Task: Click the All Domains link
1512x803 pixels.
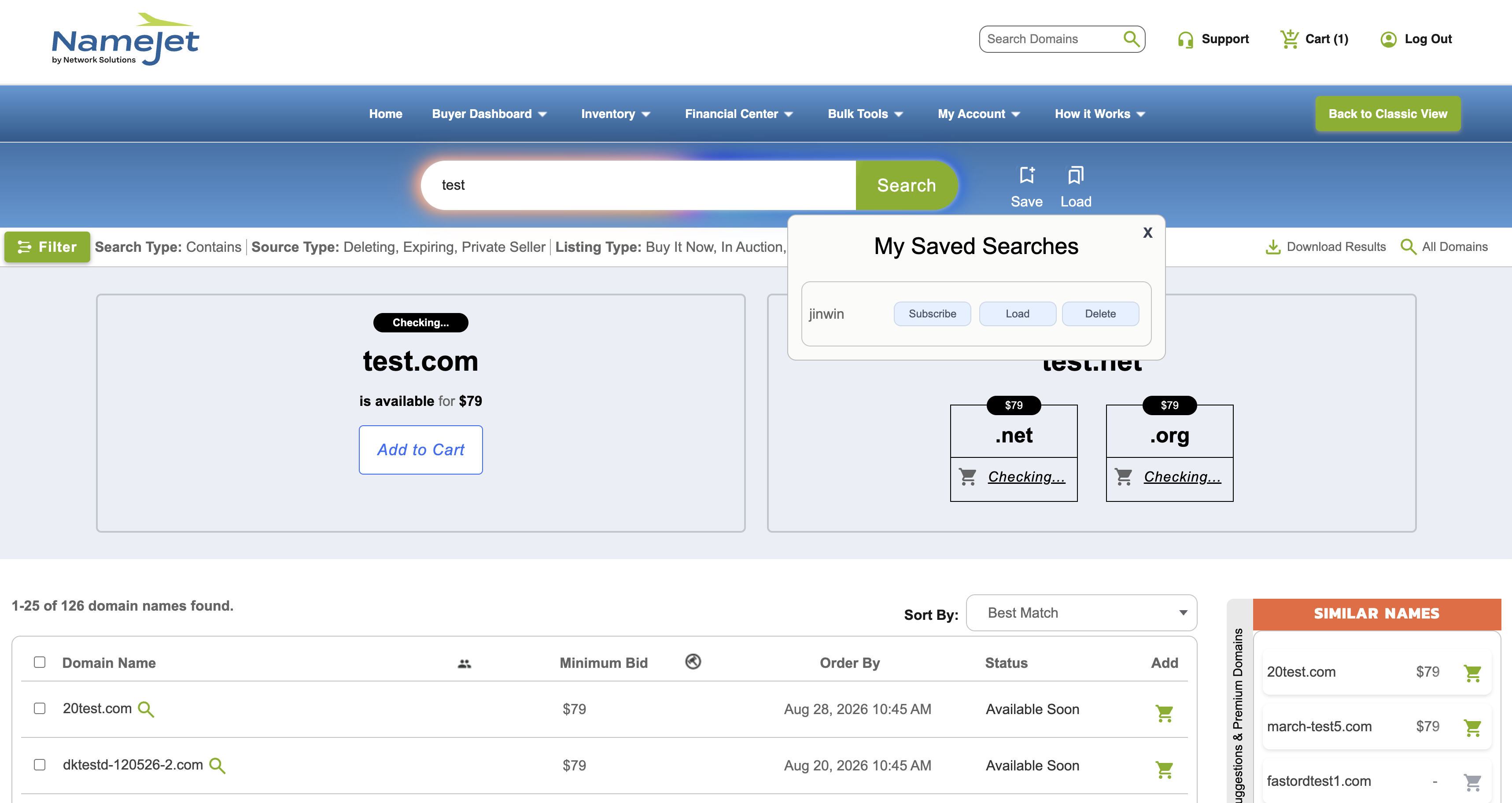Action: click(1454, 247)
